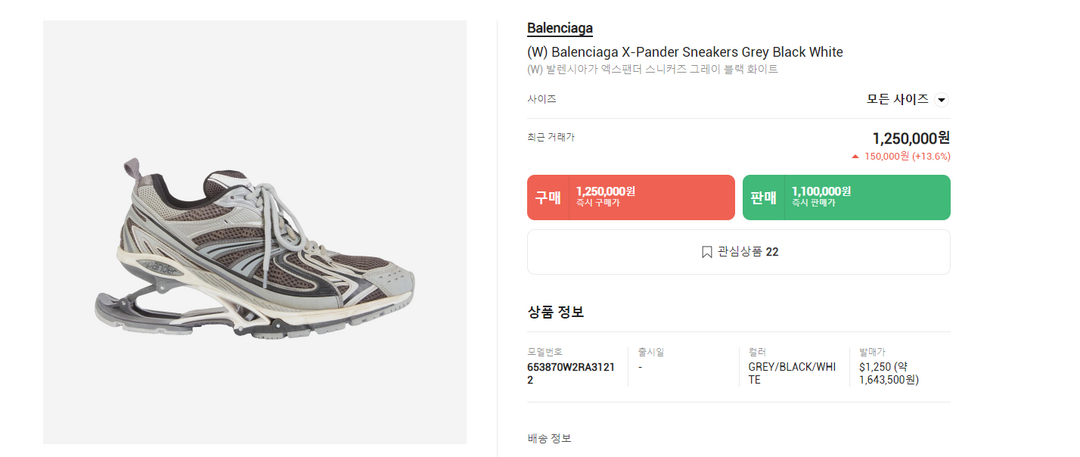Click the 출시일 release date field
This screenshot has width=1080, height=457.
[x=651, y=352]
